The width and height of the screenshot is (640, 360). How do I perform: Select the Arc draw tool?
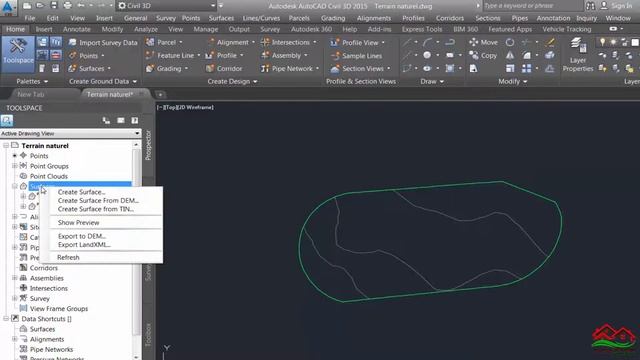pyautogui.click(x=427, y=42)
